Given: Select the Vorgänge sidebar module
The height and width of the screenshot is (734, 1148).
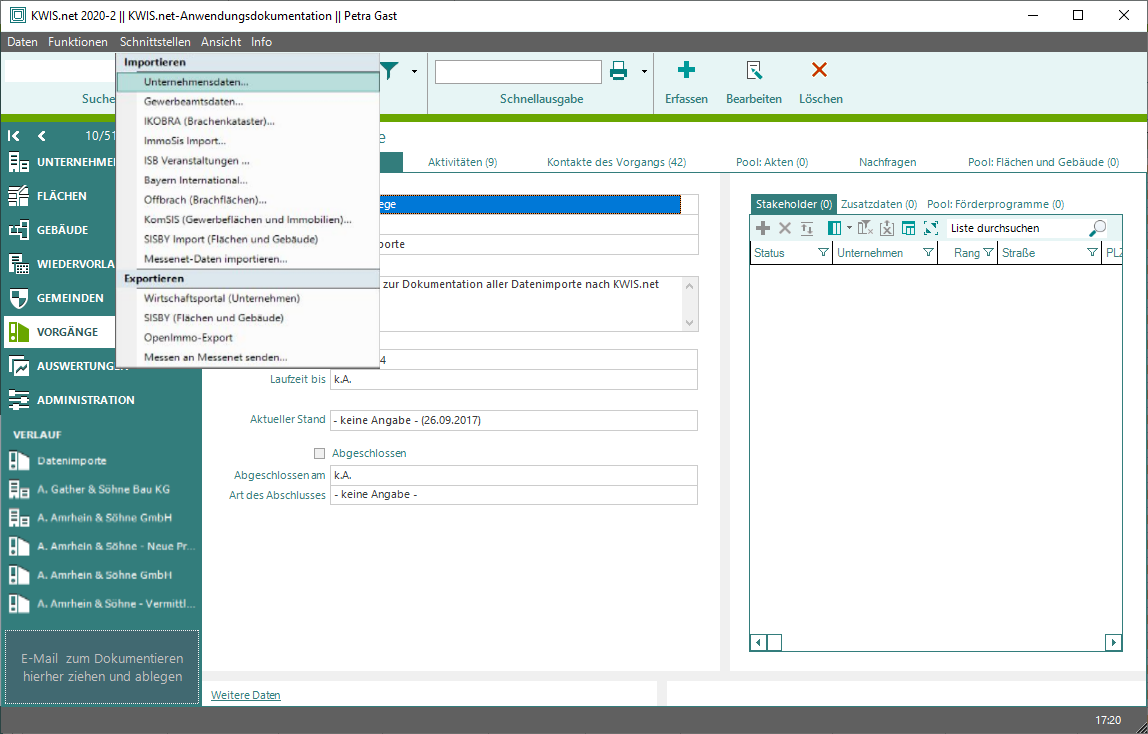Looking at the screenshot, I should coord(59,332).
